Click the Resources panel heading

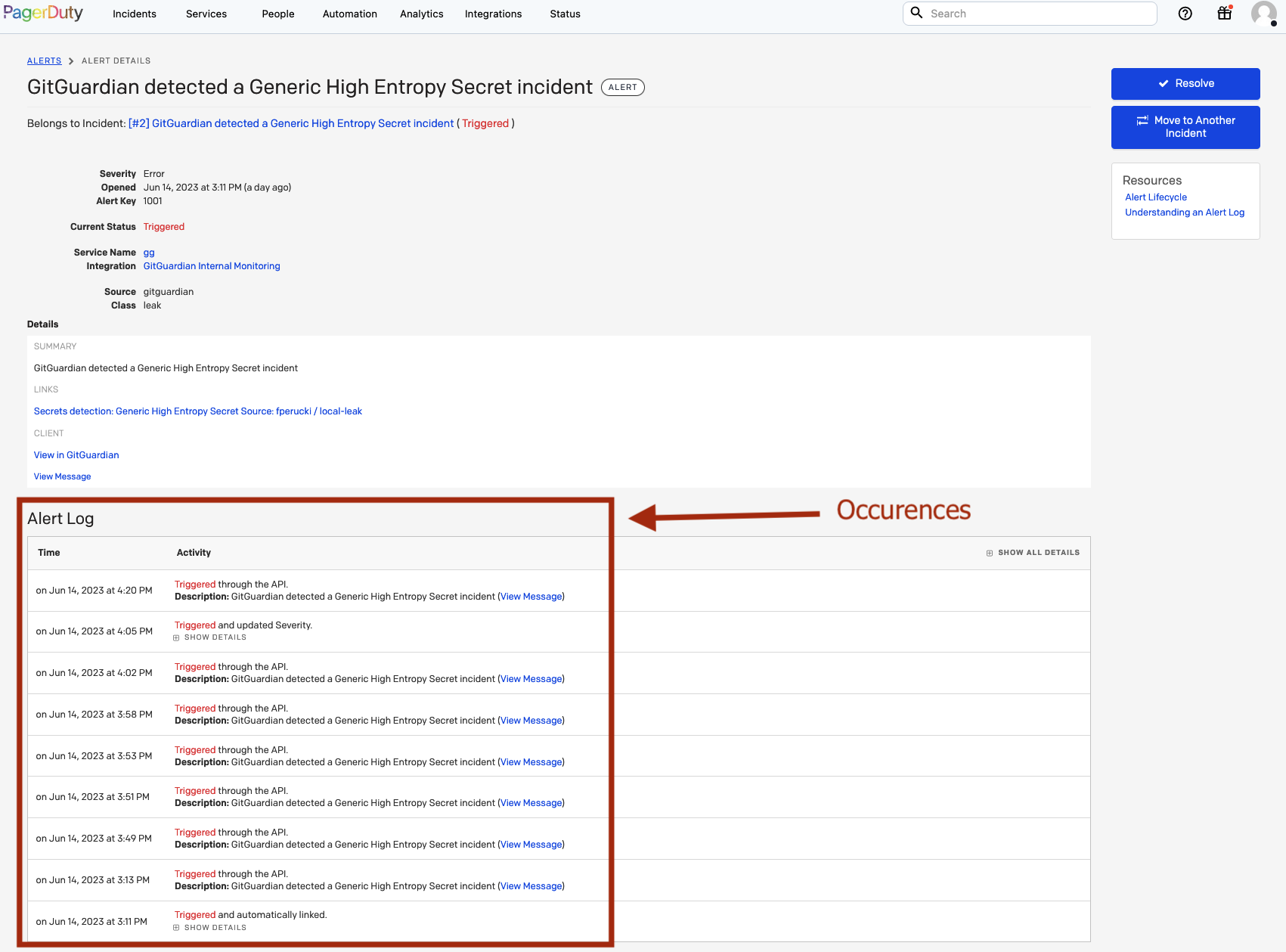click(1151, 181)
